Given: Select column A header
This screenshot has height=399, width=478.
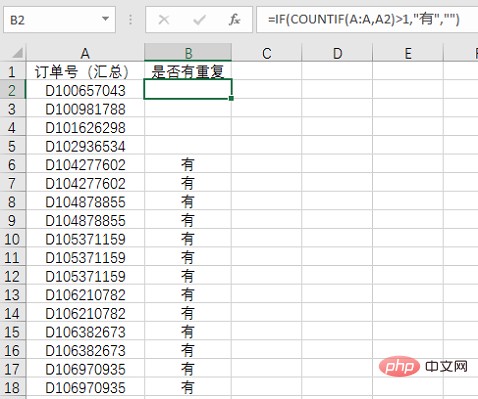Looking at the screenshot, I should click(x=85, y=53).
